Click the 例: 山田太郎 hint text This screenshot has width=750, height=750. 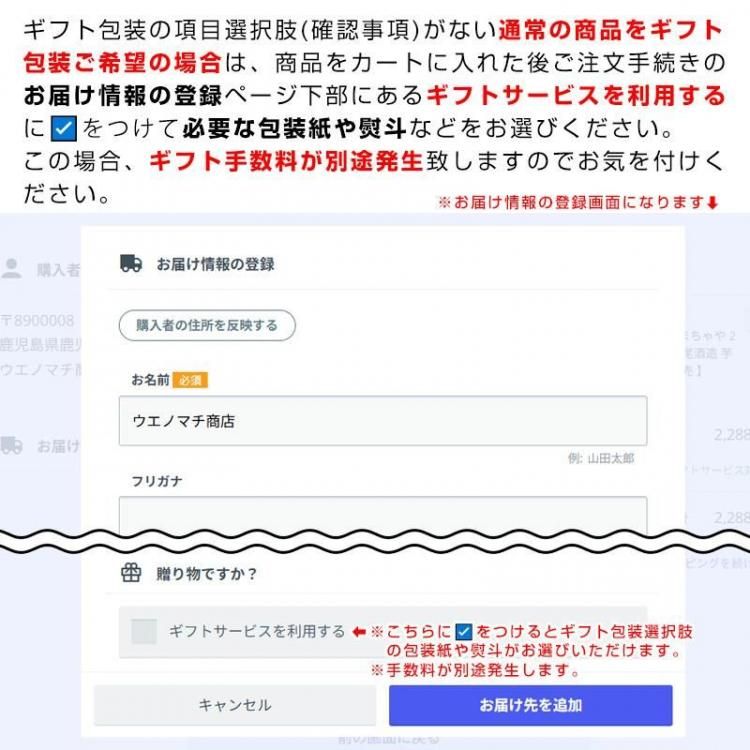point(601,458)
